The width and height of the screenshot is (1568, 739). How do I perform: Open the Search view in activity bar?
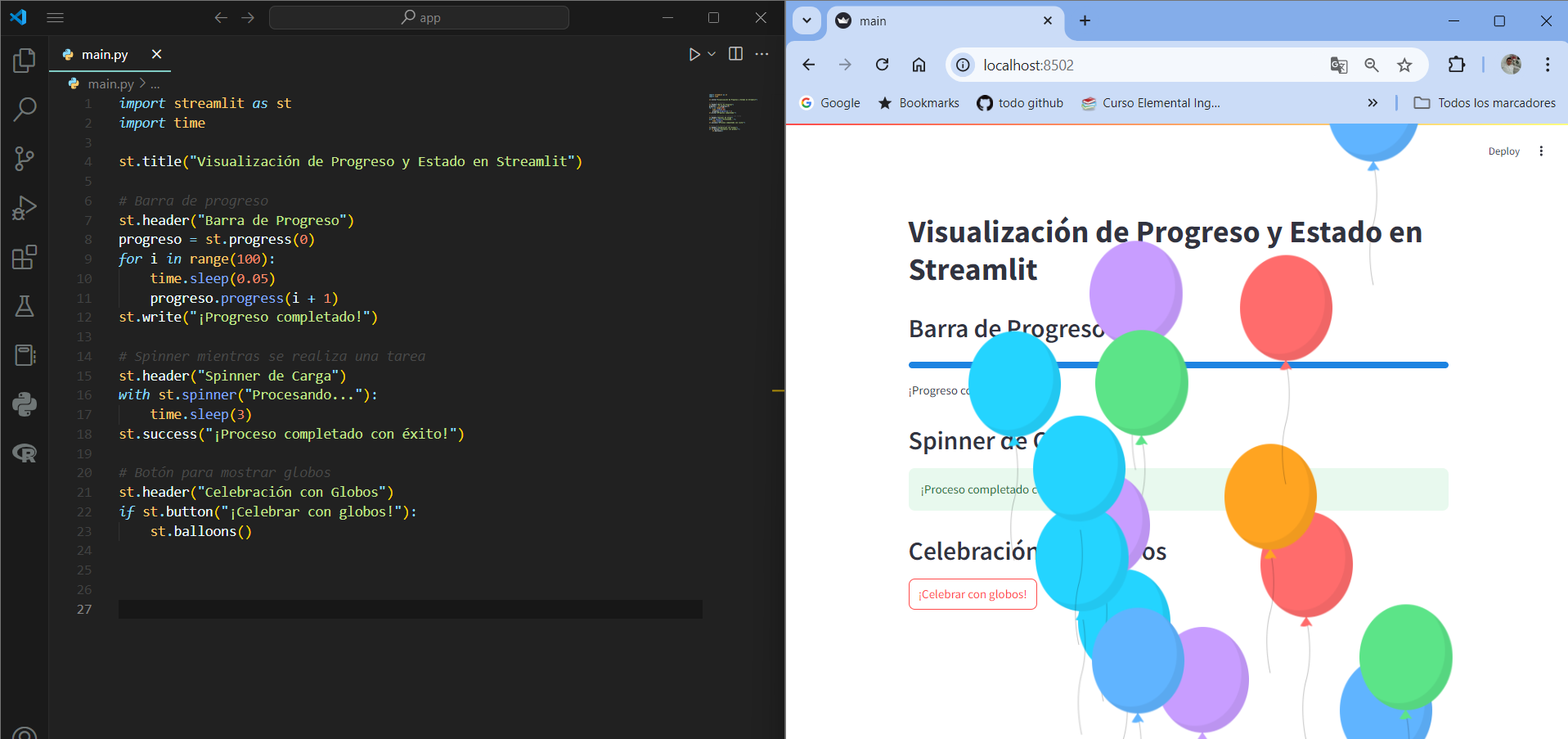pos(25,109)
